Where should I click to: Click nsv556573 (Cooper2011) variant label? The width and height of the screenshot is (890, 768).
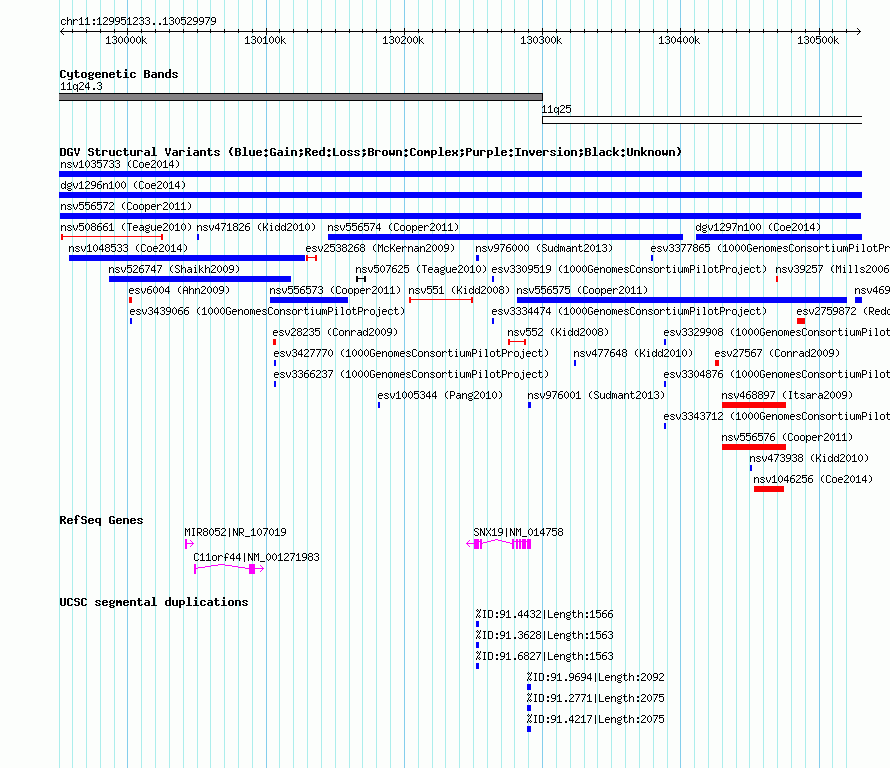point(335,291)
